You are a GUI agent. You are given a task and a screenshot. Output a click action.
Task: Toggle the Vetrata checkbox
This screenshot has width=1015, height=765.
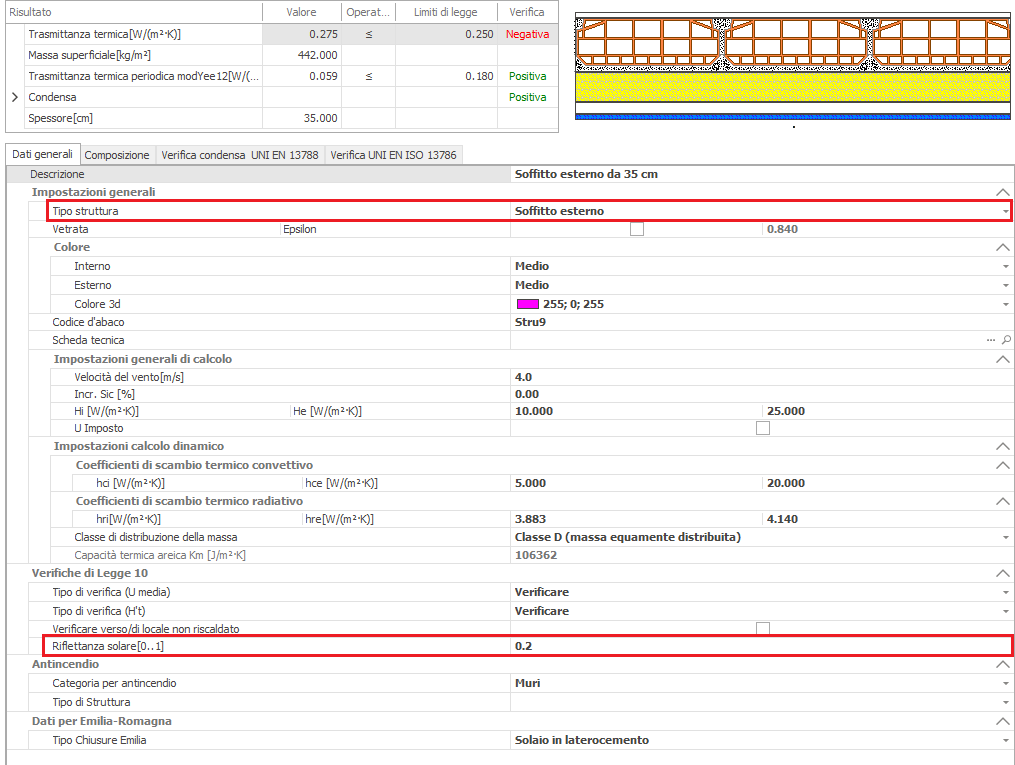(x=637, y=229)
